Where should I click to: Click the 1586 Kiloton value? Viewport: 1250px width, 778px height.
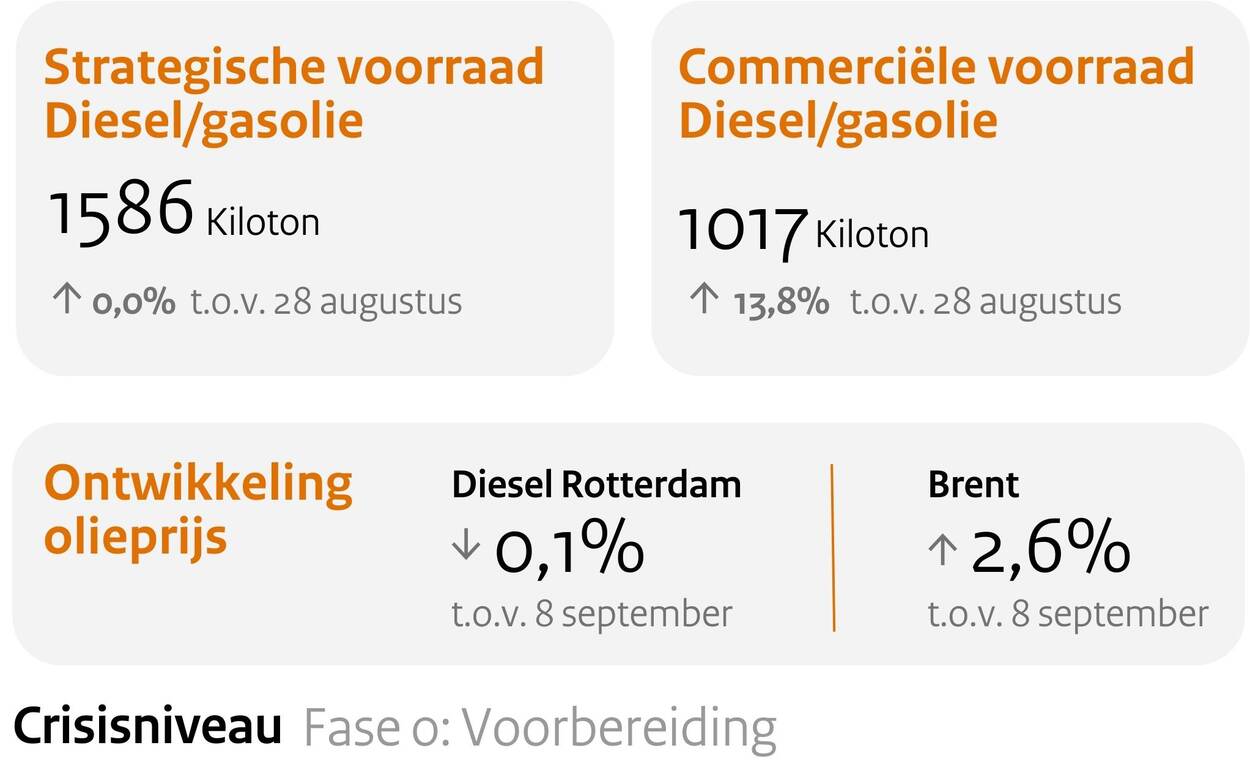(x=184, y=212)
